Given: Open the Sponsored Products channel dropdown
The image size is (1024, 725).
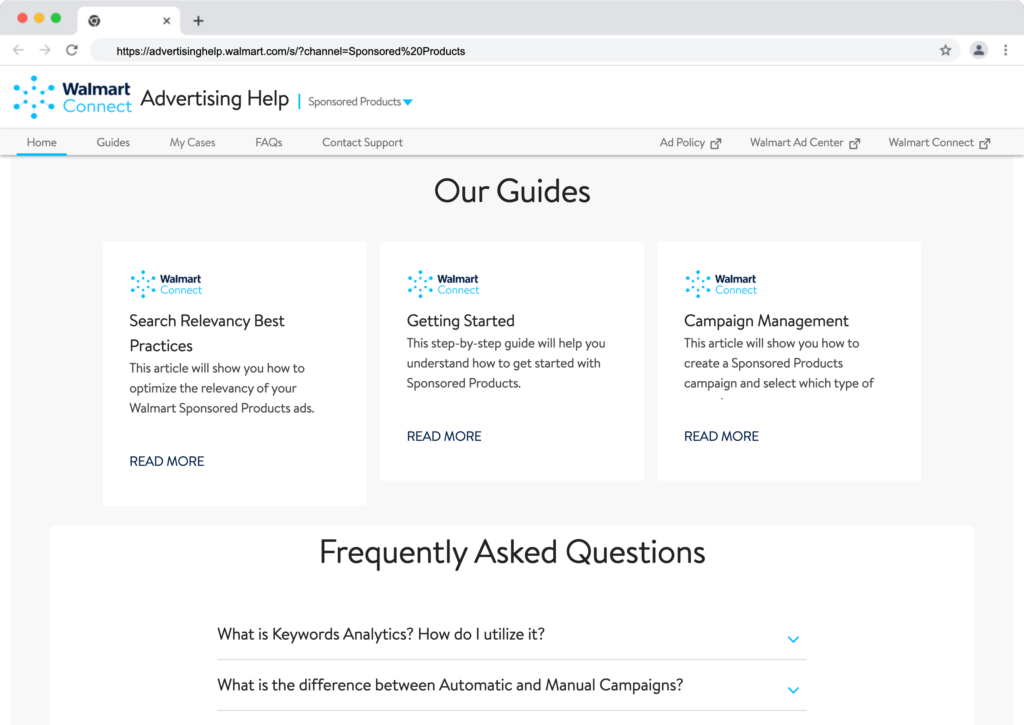Looking at the screenshot, I should pos(360,102).
